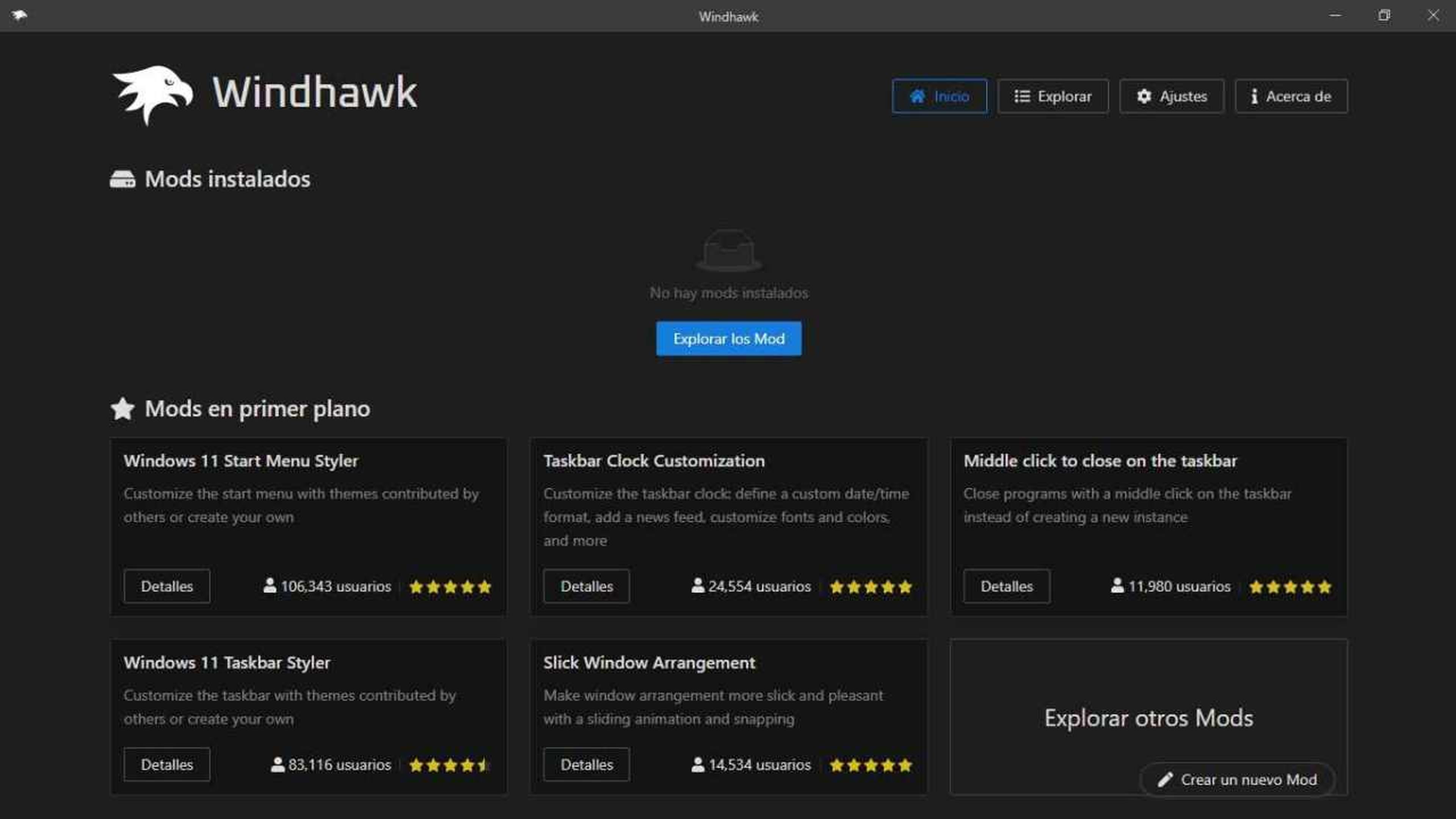
Task: Click the Windows 11 Start Menu Styler title
Action: 241,461
